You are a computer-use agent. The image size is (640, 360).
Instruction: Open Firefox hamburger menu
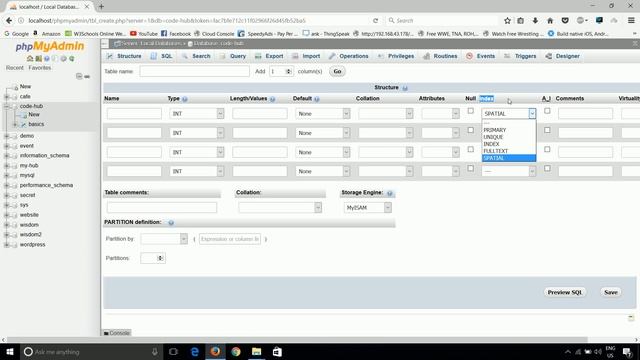[631, 20]
